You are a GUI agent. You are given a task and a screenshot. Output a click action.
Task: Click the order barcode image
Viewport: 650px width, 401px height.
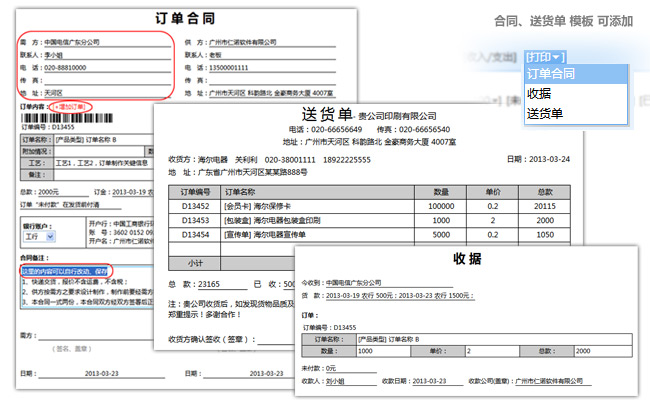tap(67, 118)
